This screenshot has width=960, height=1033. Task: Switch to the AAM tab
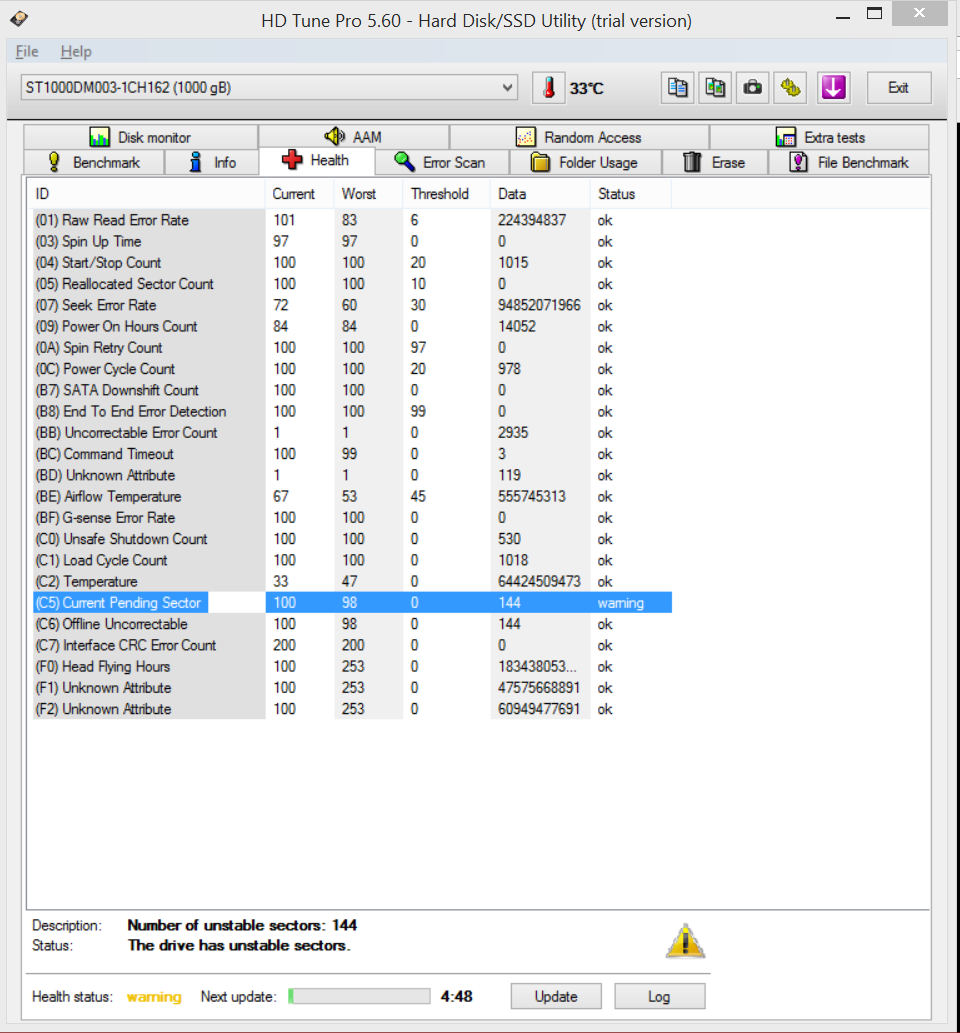click(x=354, y=137)
